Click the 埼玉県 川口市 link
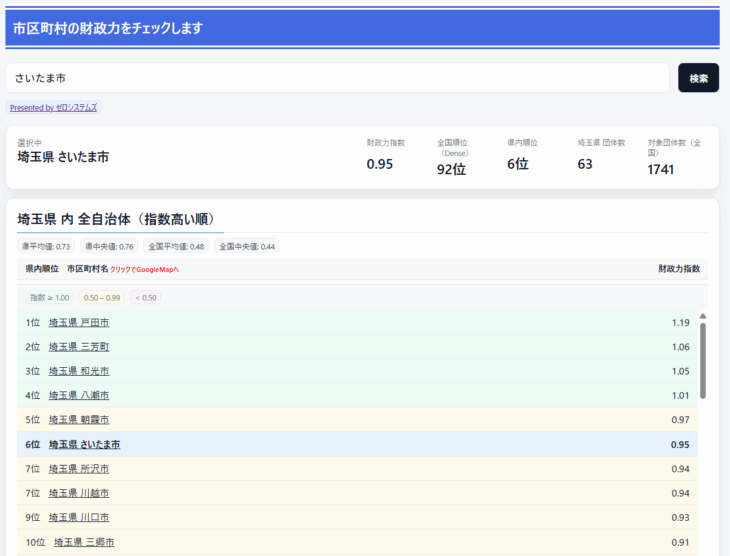Viewport: 730px width, 556px height. [79, 518]
